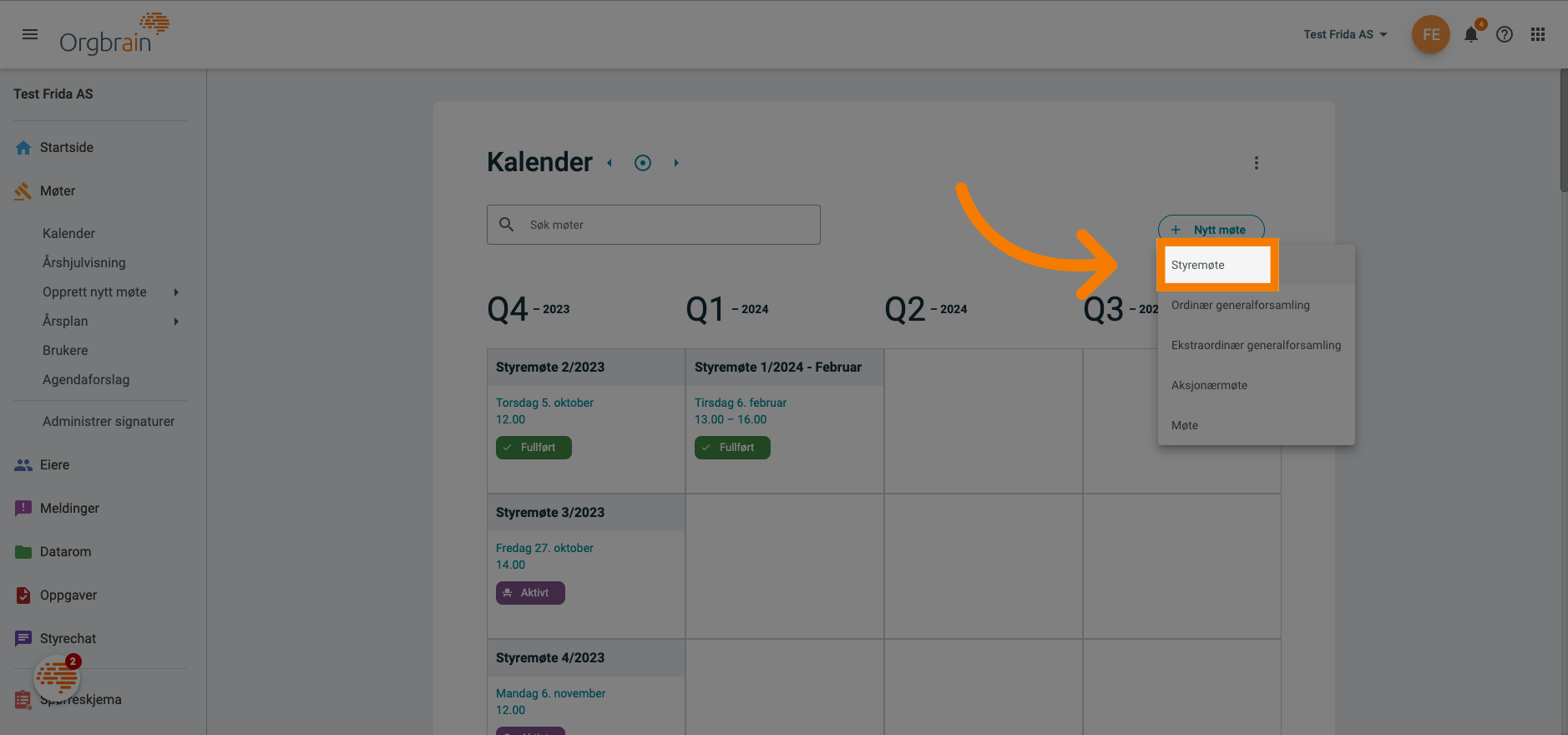The image size is (1568, 735).
Task: Open Styremøte 3/2023 meeting card
Action: 550,512
